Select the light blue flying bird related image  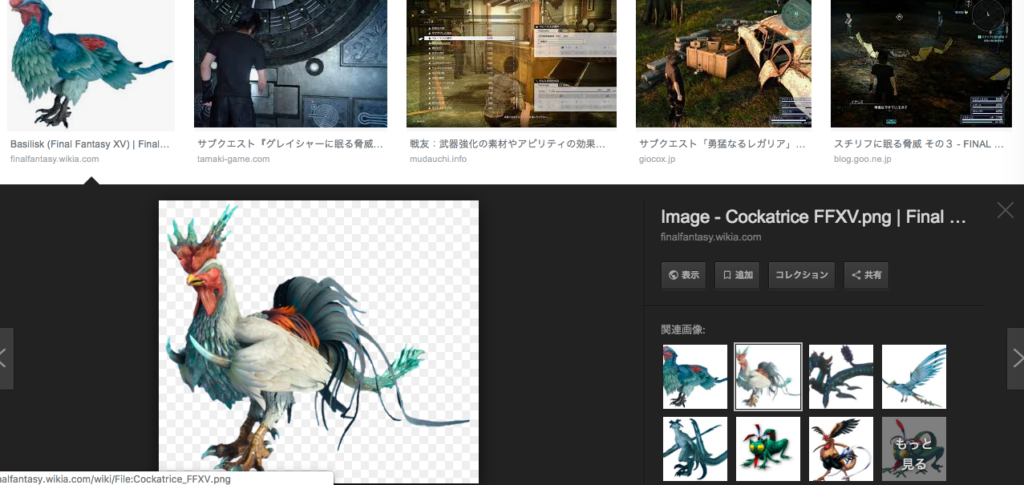coord(914,377)
